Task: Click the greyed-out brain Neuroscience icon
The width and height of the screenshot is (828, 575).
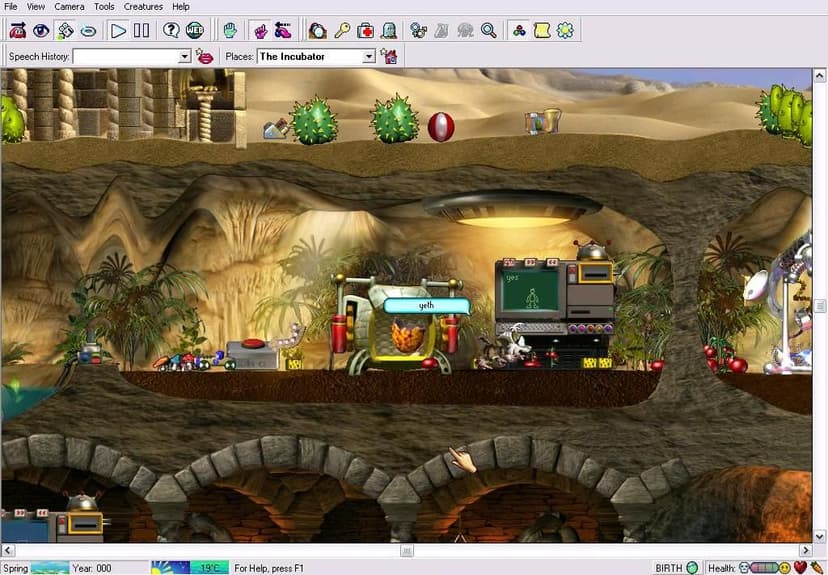Action: point(465,31)
